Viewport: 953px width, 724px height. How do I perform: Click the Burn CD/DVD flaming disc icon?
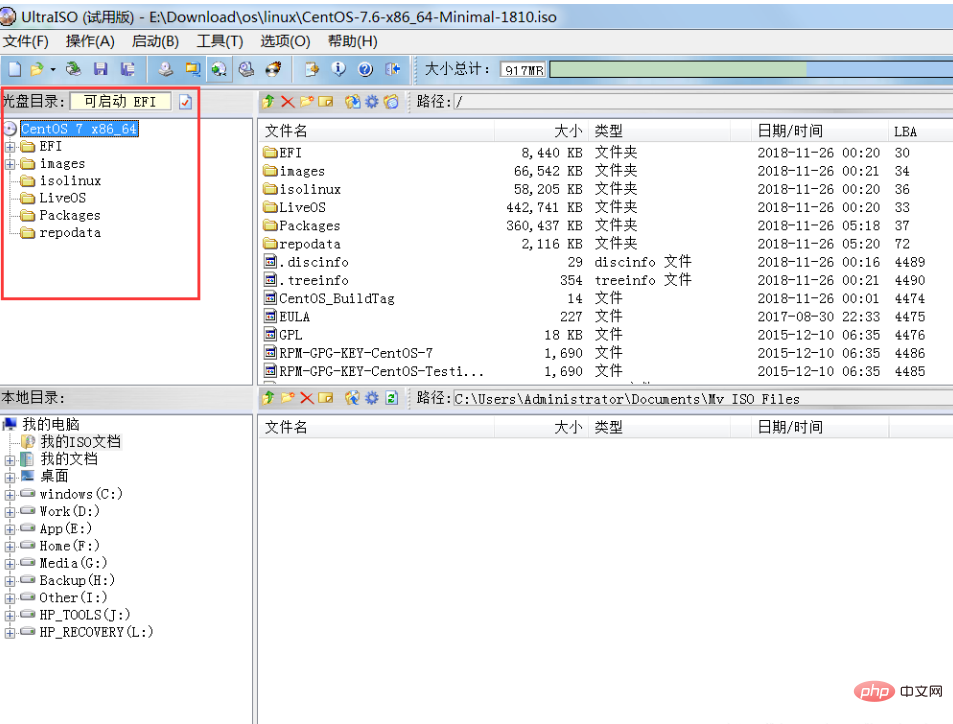274,69
